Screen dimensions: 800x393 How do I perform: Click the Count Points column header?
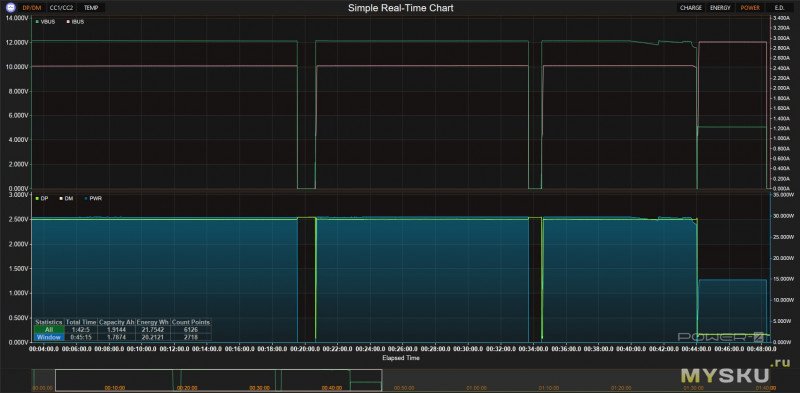[x=191, y=323]
